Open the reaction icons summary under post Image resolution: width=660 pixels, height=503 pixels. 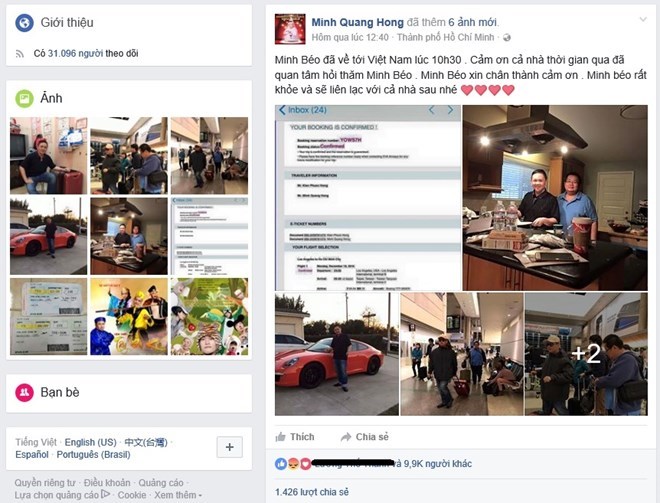pyautogui.click(x=293, y=464)
